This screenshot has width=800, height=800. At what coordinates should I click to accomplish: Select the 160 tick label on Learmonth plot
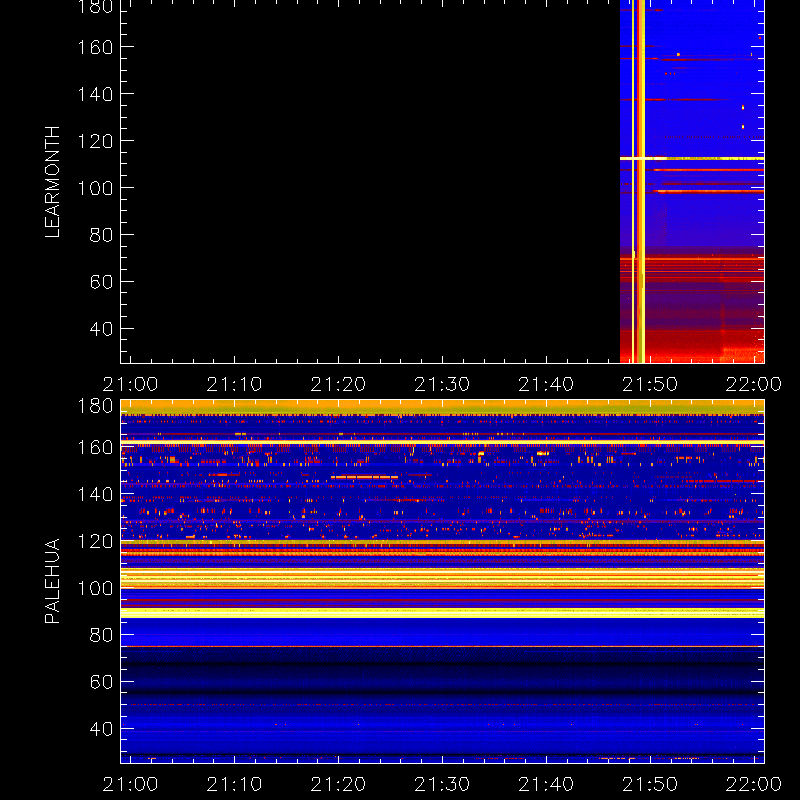pos(95,47)
